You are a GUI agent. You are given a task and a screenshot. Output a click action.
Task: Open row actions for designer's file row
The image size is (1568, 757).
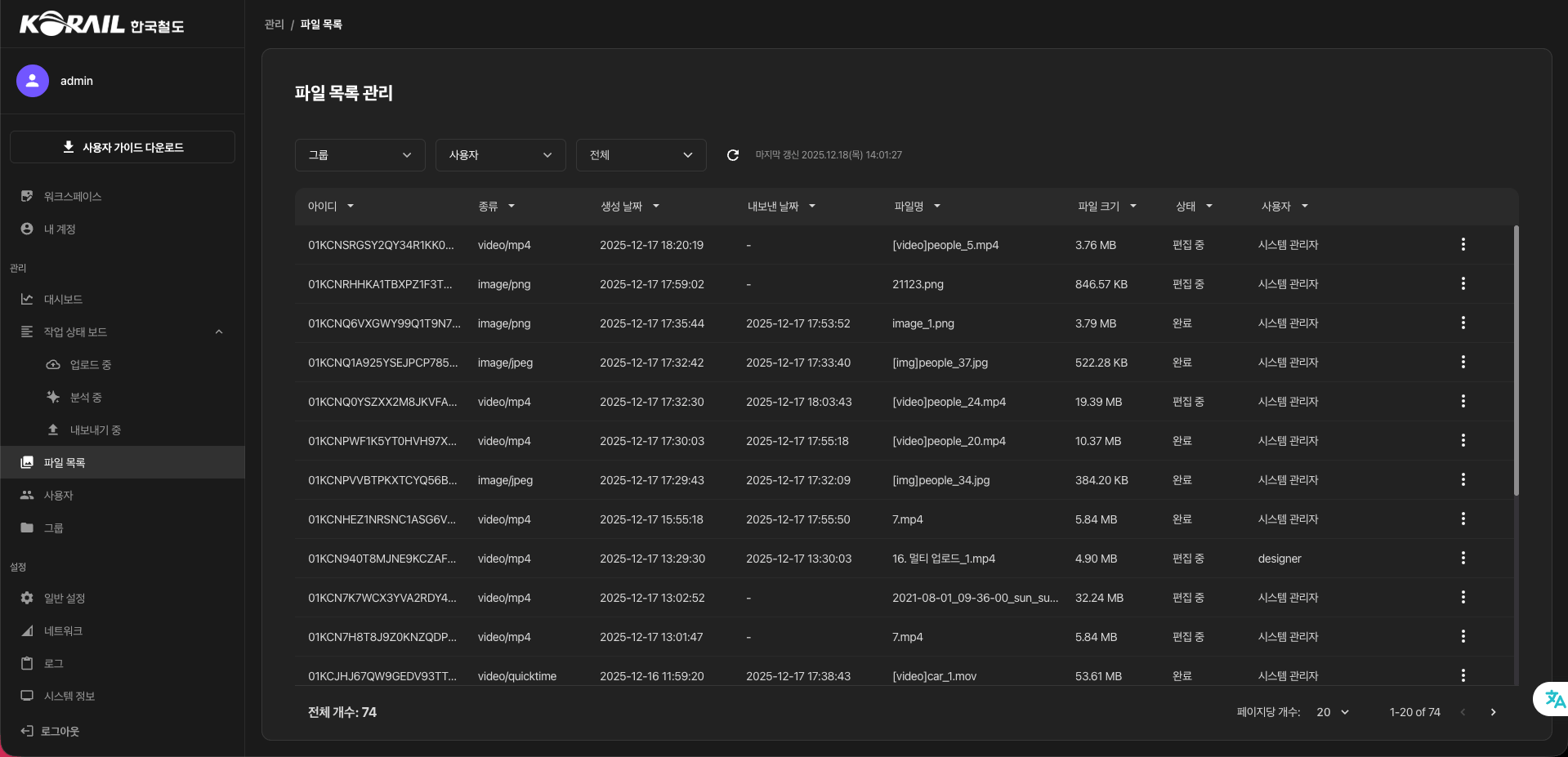[1463, 559]
